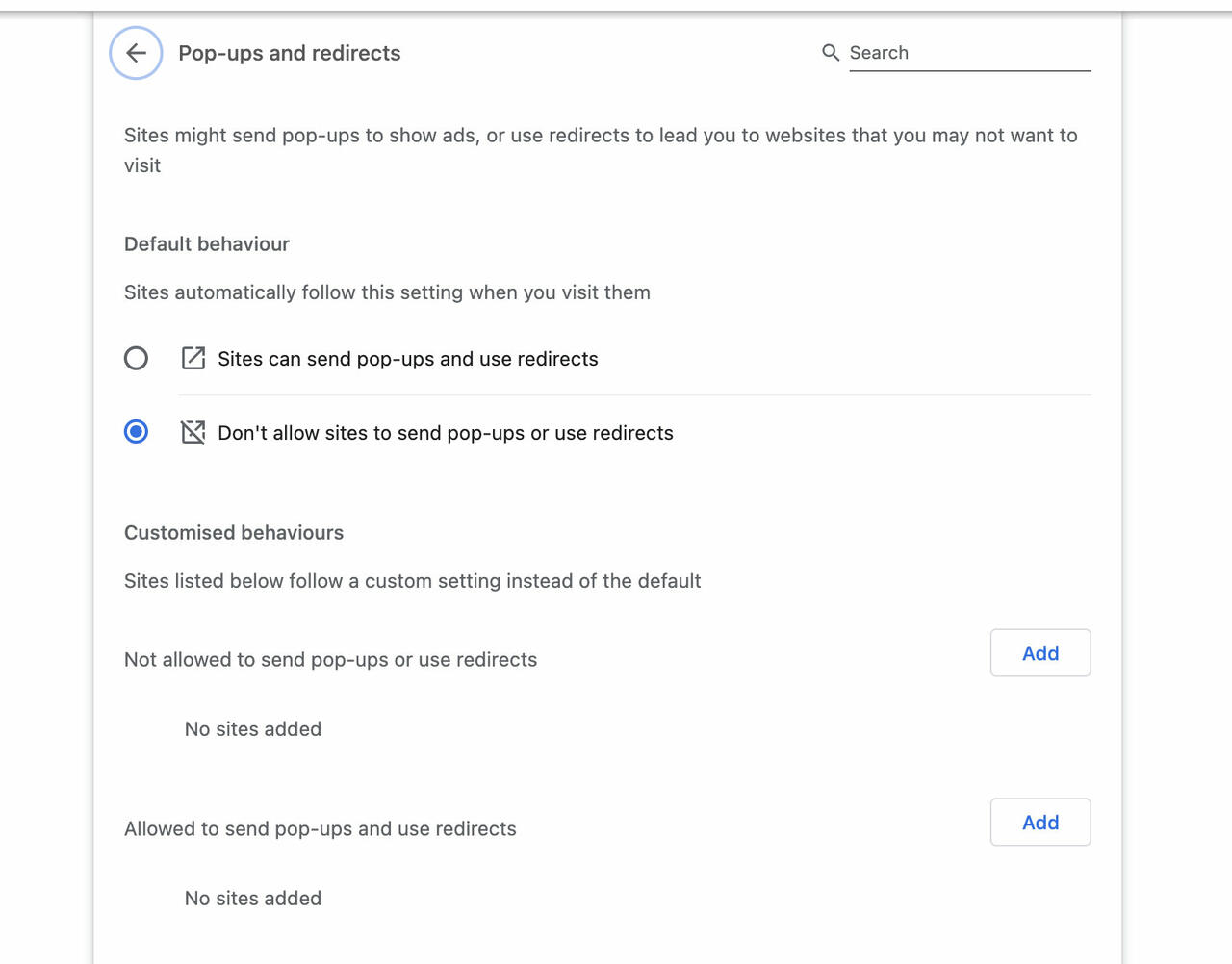The width and height of the screenshot is (1232, 964).
Task: Select 'Don't allow sites' radio button
Action: [x=137, y=432]
